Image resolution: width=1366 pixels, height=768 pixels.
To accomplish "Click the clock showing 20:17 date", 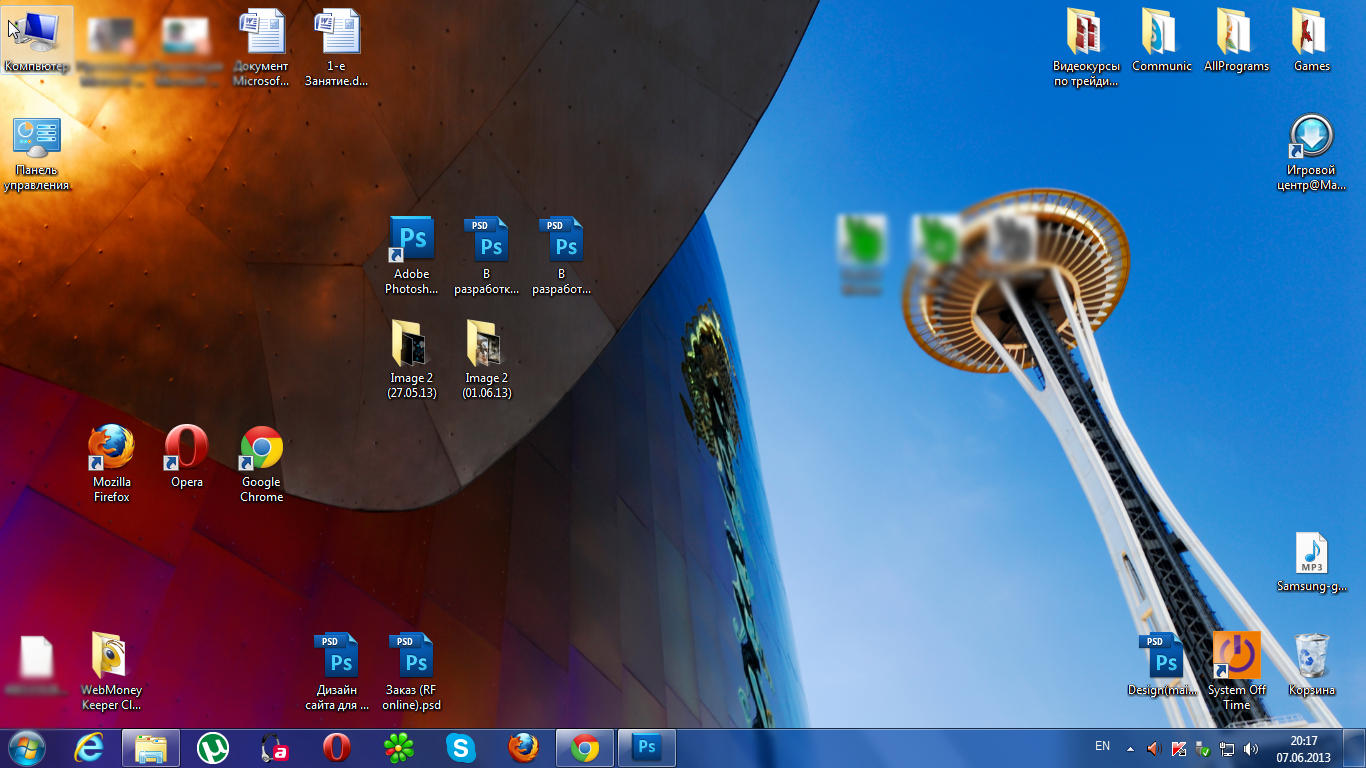I will [1303, 748].
